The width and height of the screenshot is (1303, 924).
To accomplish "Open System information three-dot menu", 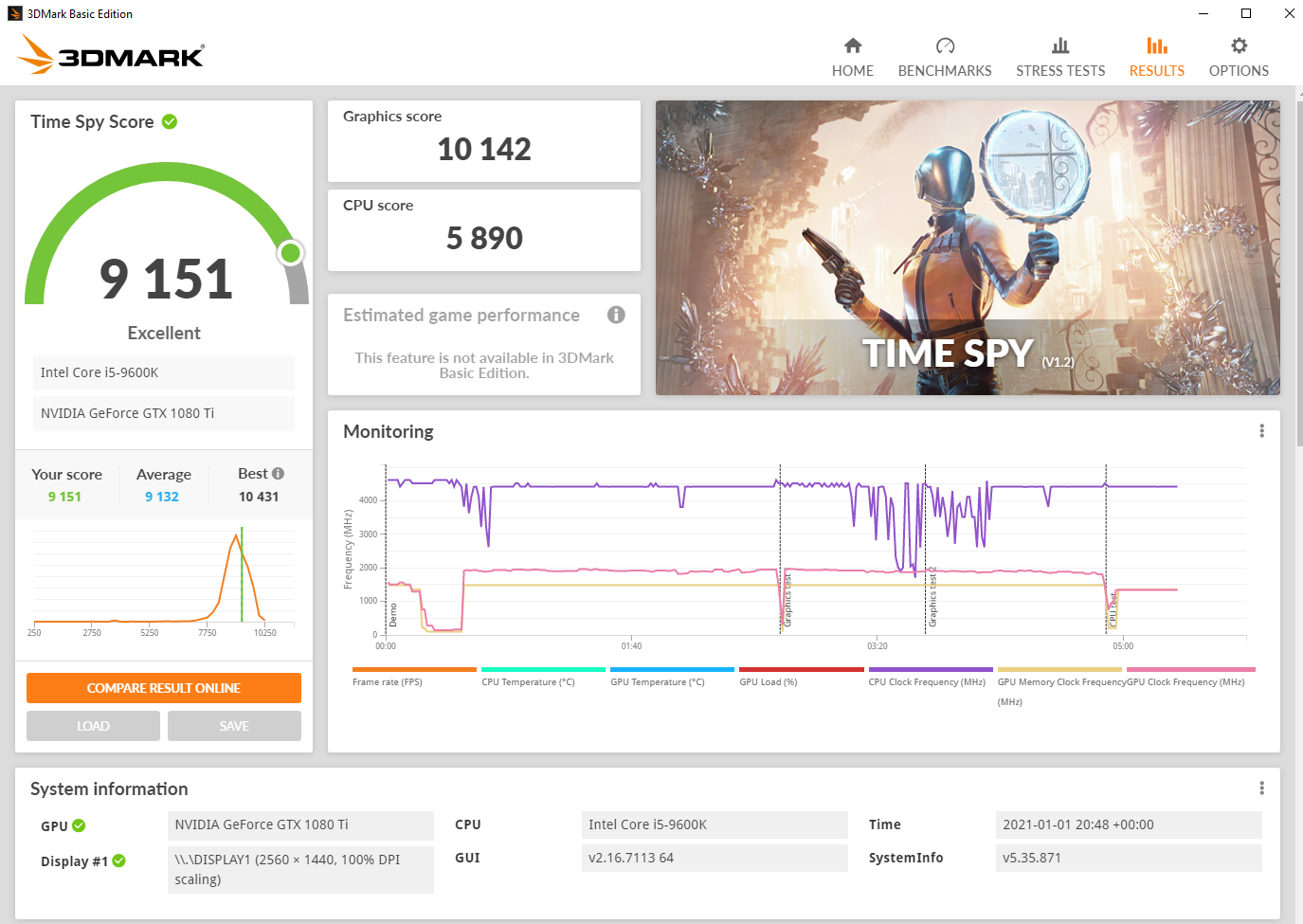I will point(1261,788).
